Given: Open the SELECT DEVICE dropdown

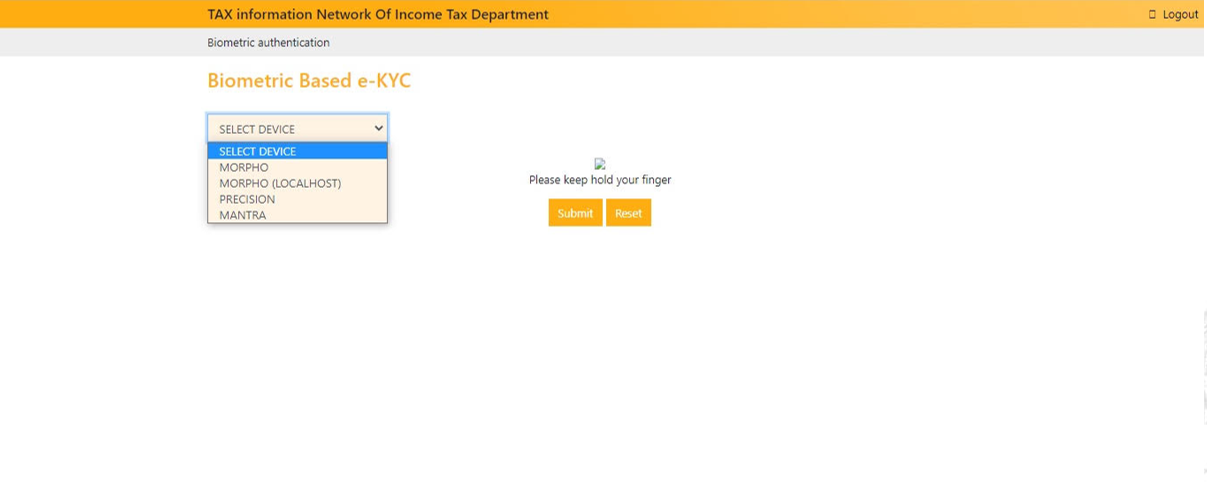Looking at the screenshot, I should click(297, 128).
